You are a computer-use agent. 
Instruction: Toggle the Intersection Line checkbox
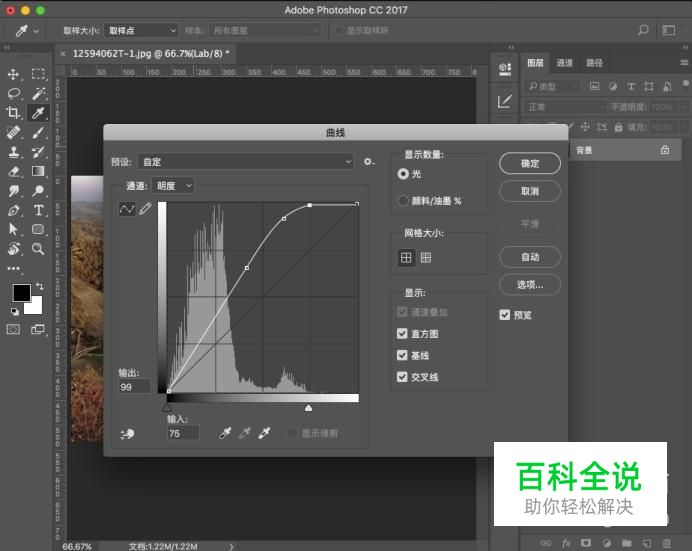click(x=402, y=377)
